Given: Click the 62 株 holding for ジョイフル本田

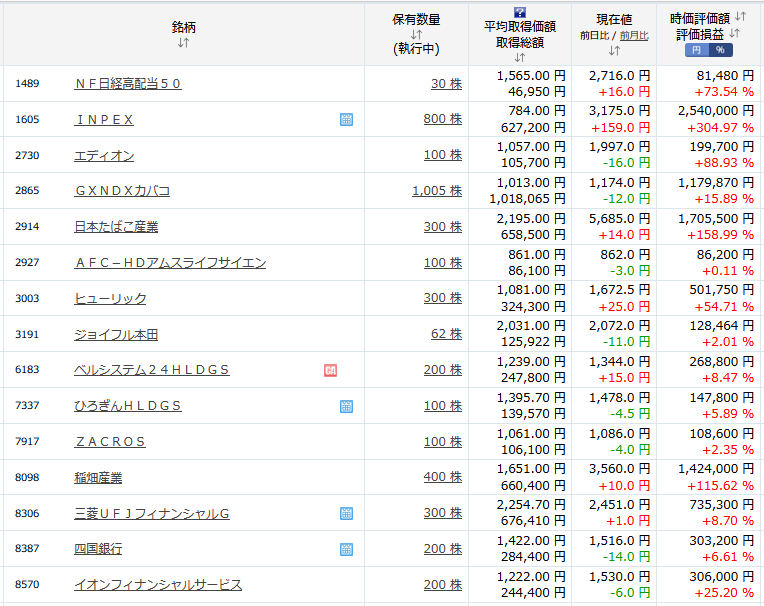Looking at the screenshot, I should (x=446, y=334).
